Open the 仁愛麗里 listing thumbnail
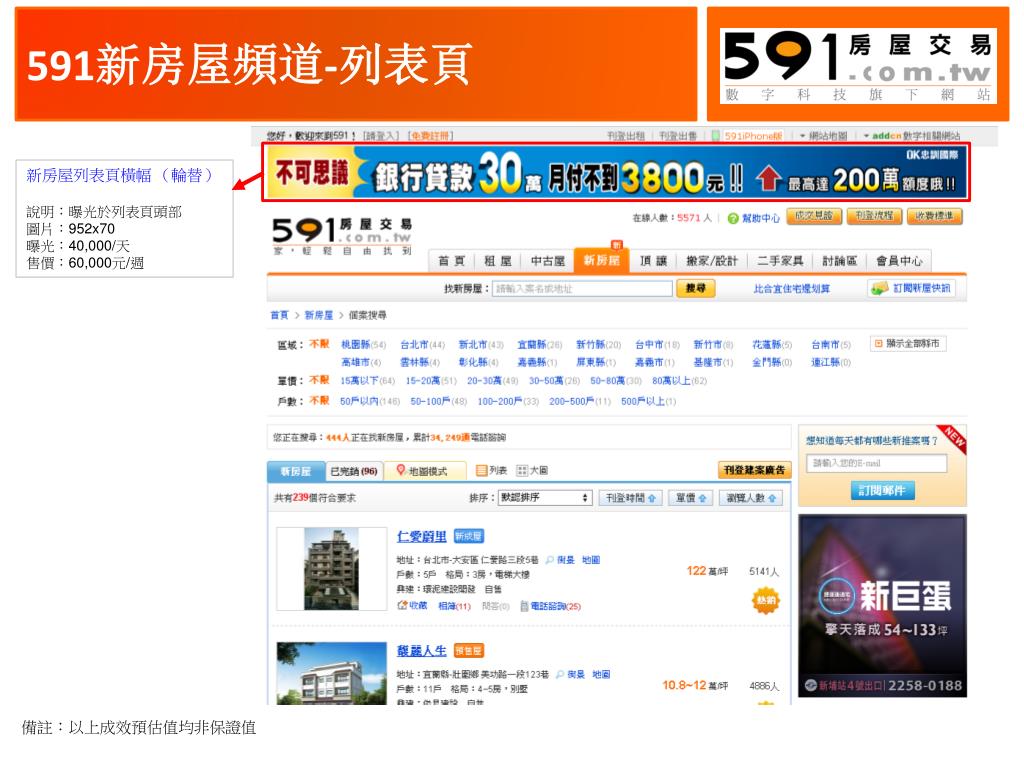 coord(331,569)
